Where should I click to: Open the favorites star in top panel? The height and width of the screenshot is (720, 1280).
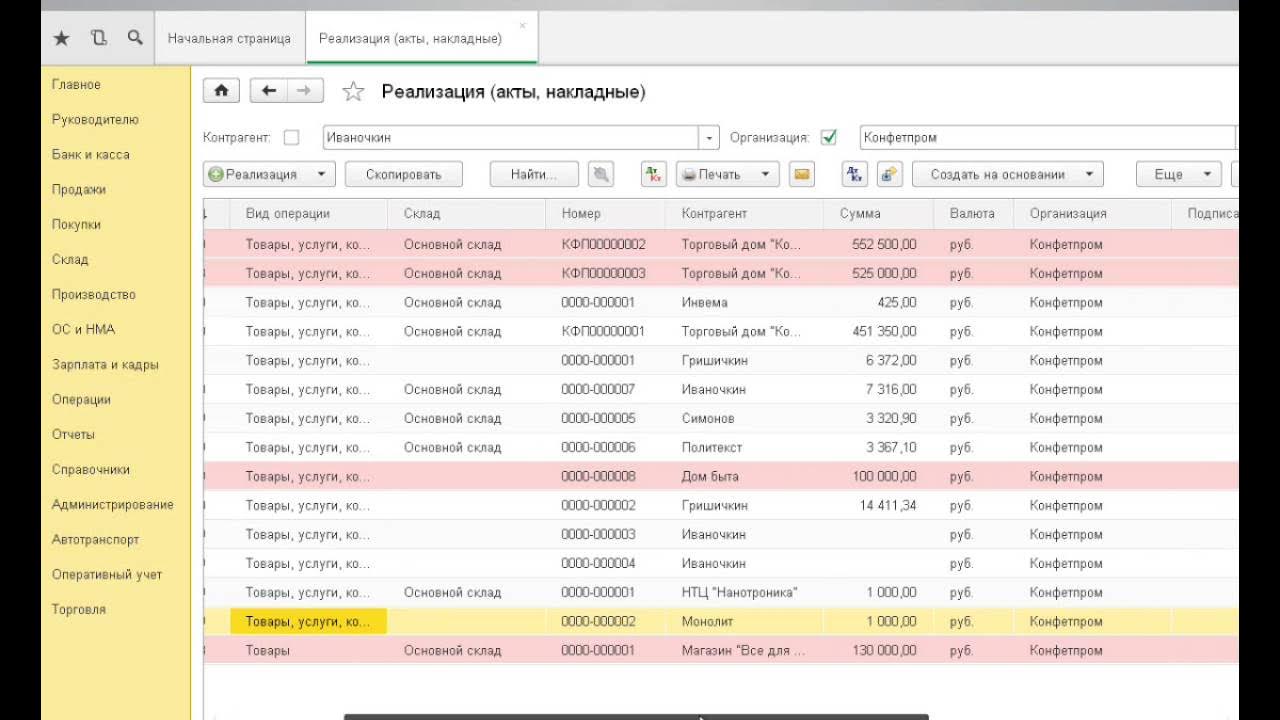pyautogui.click(x=61, y=38)
